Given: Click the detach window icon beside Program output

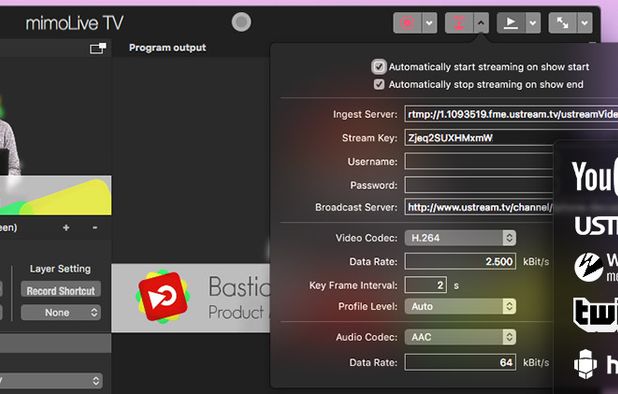Looking at the screenshot, I should 98,48.
